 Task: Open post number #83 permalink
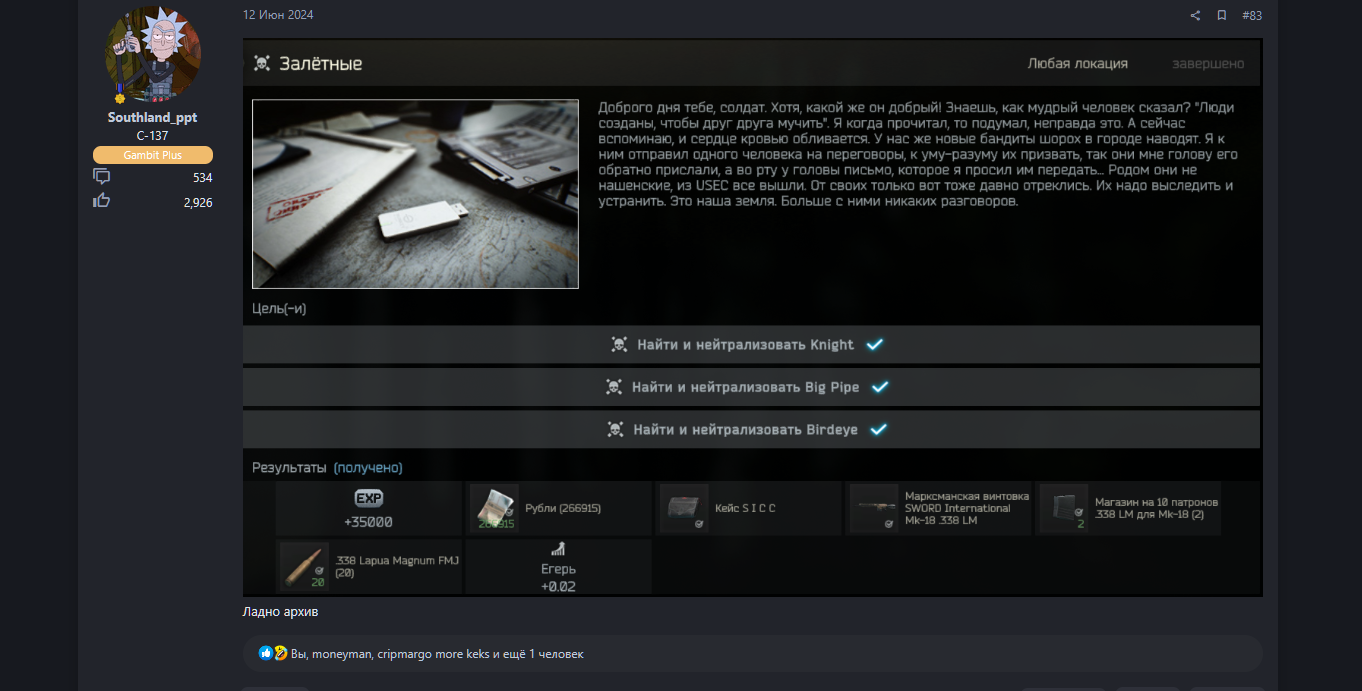pos(1251,16)
